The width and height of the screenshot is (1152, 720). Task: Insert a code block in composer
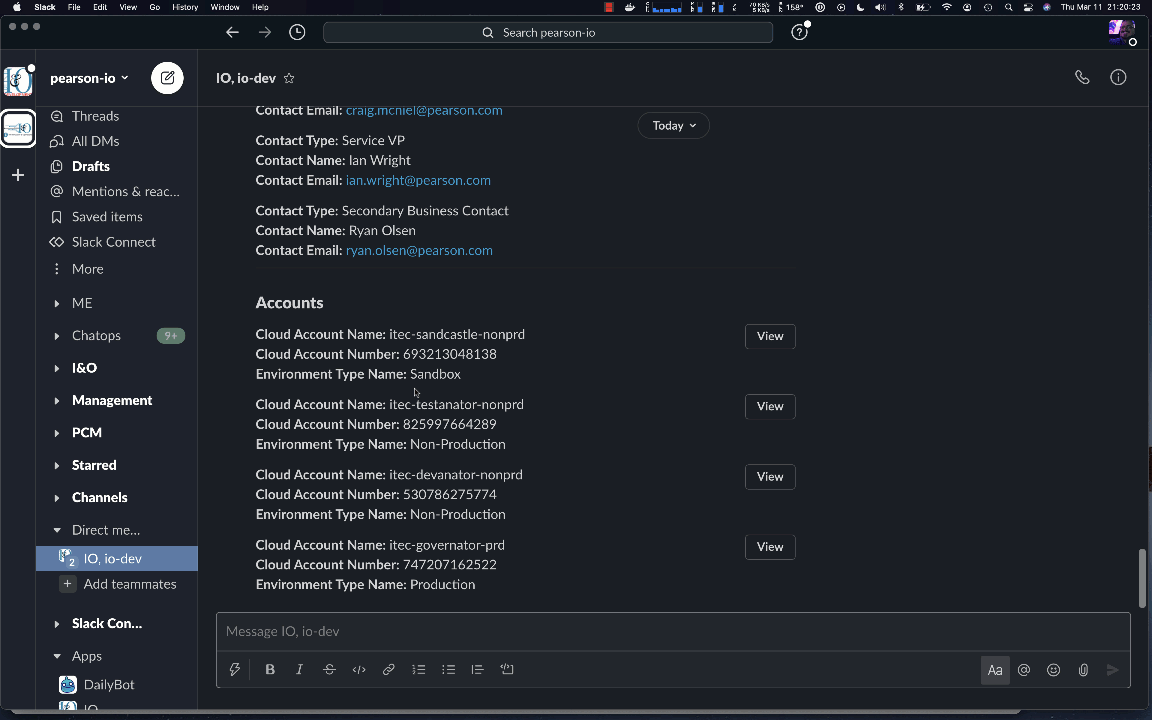coord(507,669)
